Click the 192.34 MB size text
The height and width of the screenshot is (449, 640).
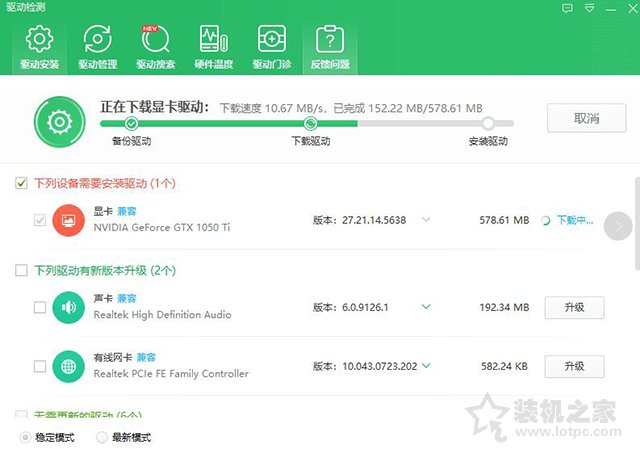click(504, 307)
